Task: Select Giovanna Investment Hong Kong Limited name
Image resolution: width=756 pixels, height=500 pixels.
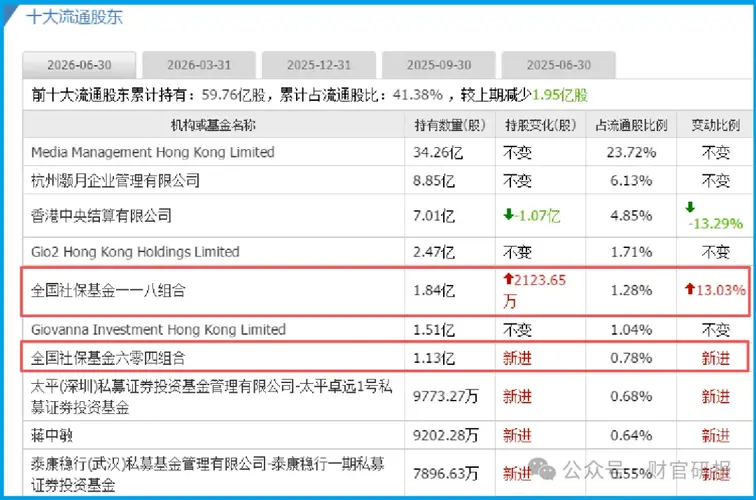Action: pos(158,330)
